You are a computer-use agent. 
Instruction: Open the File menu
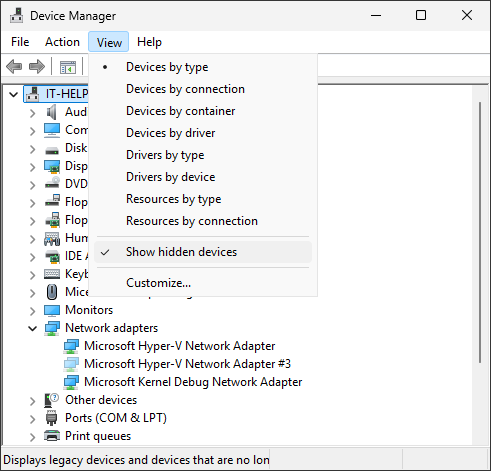20,42
